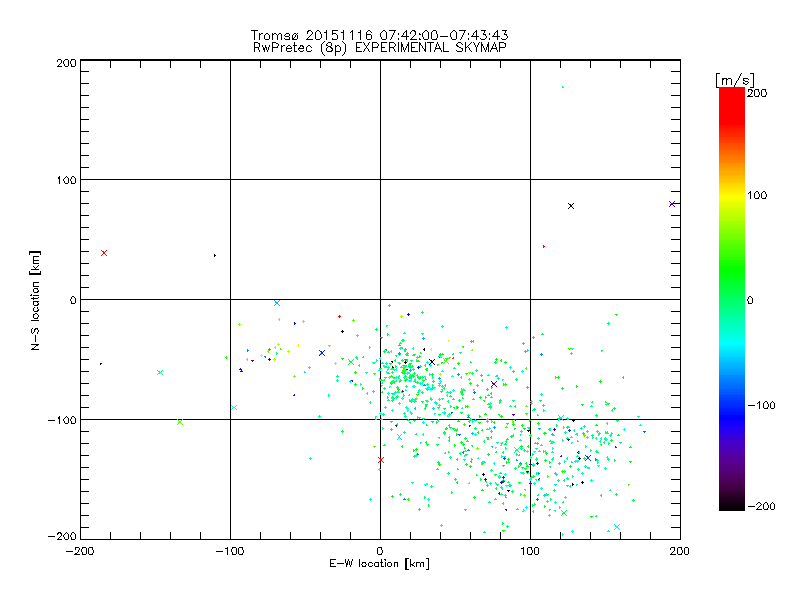Screen dimensions: 800x600
Task: Click x-axis tick label "0"
Action: tap(380, 551)
